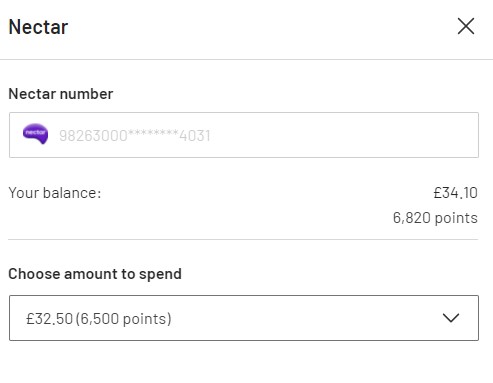Click the '£32.50' value in the spend selector

[49, 319]
